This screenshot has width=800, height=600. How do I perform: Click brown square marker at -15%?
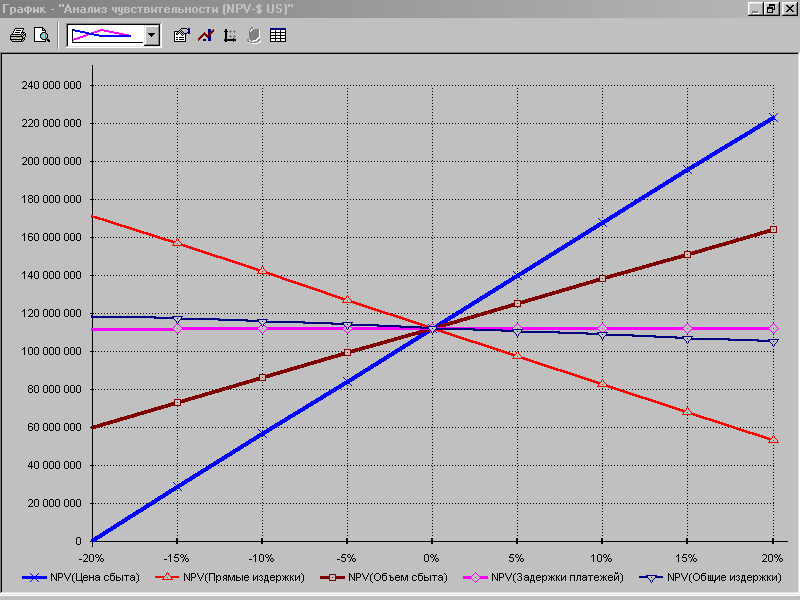pos(177,403)
